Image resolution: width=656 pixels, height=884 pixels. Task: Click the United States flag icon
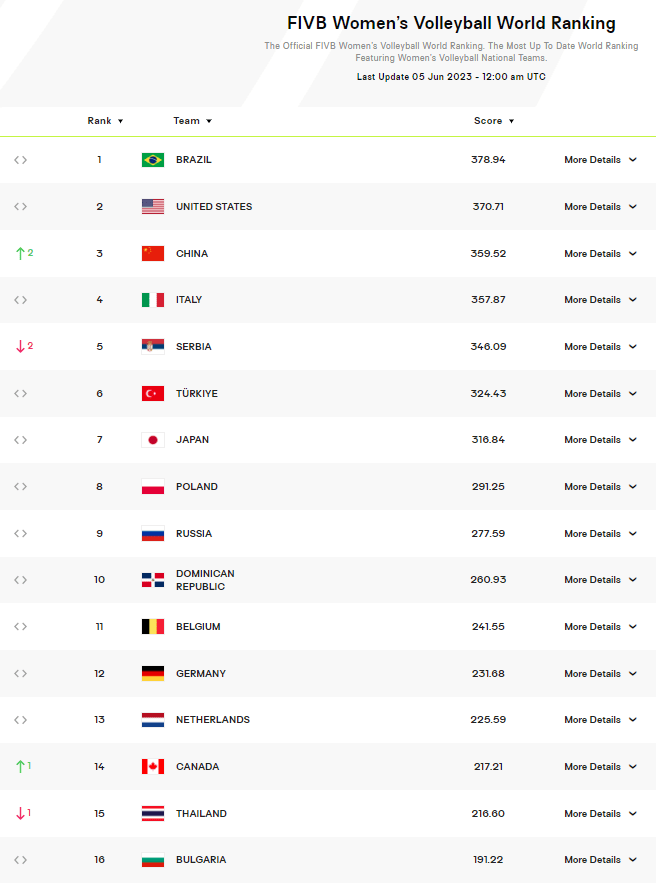pos(152,207)
